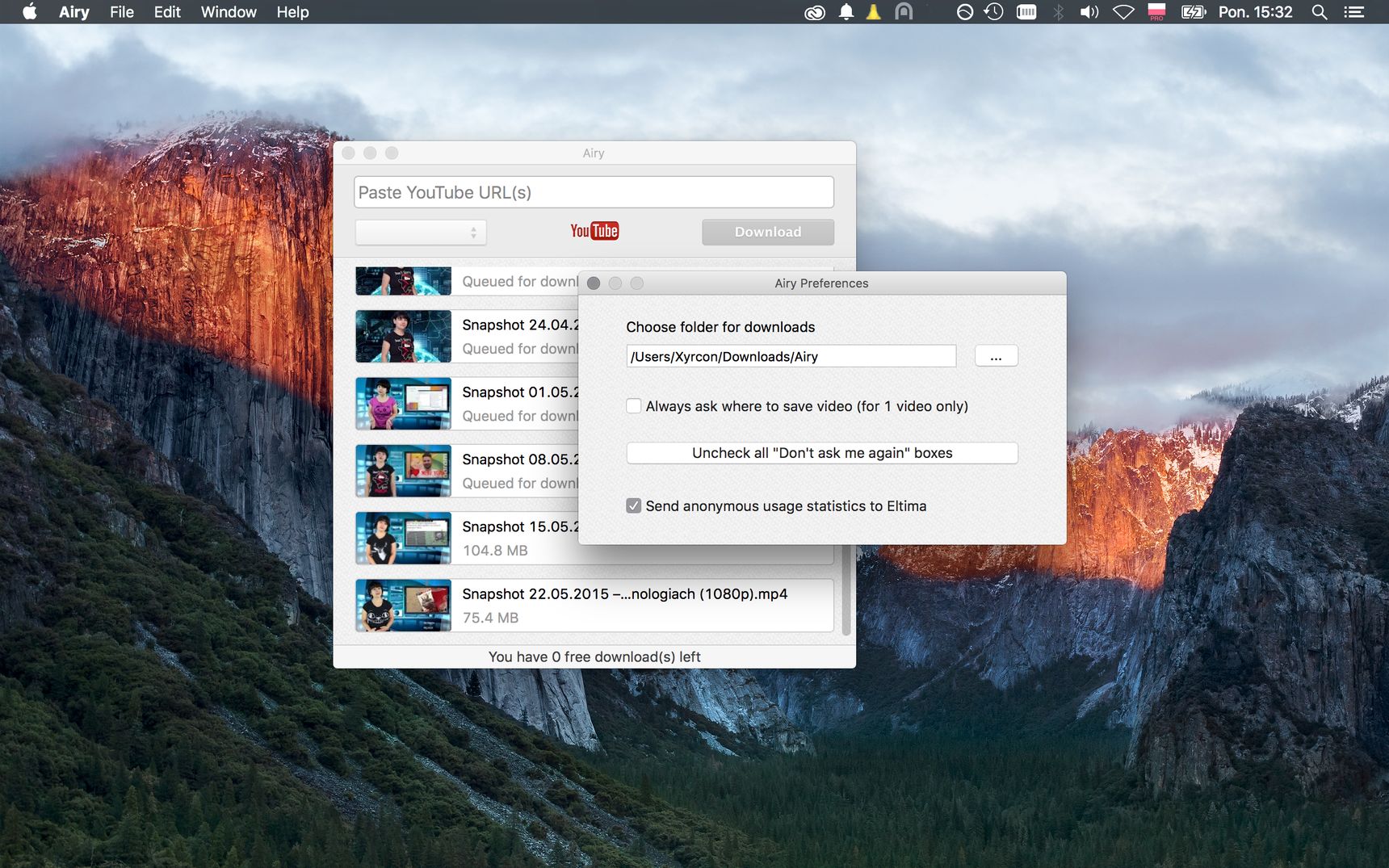
Task: Click the downloads folder path field
Action: 791,356
